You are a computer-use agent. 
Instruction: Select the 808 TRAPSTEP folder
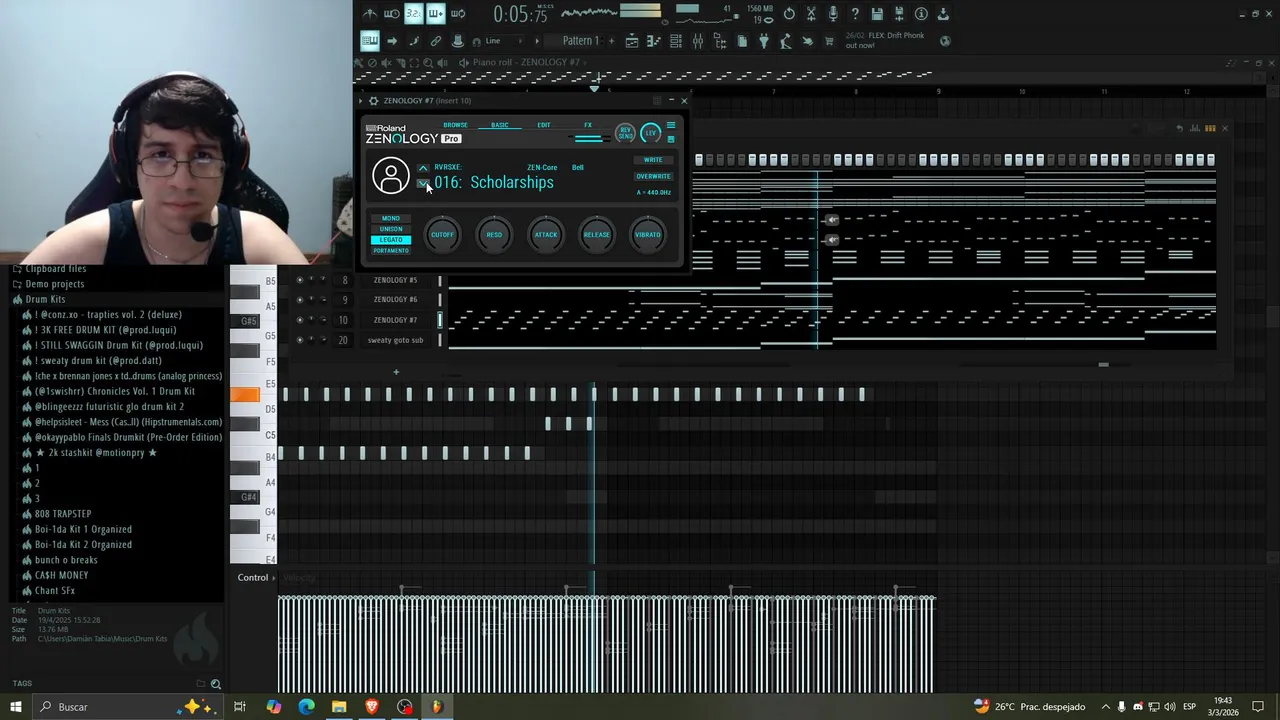click(62, 514)
